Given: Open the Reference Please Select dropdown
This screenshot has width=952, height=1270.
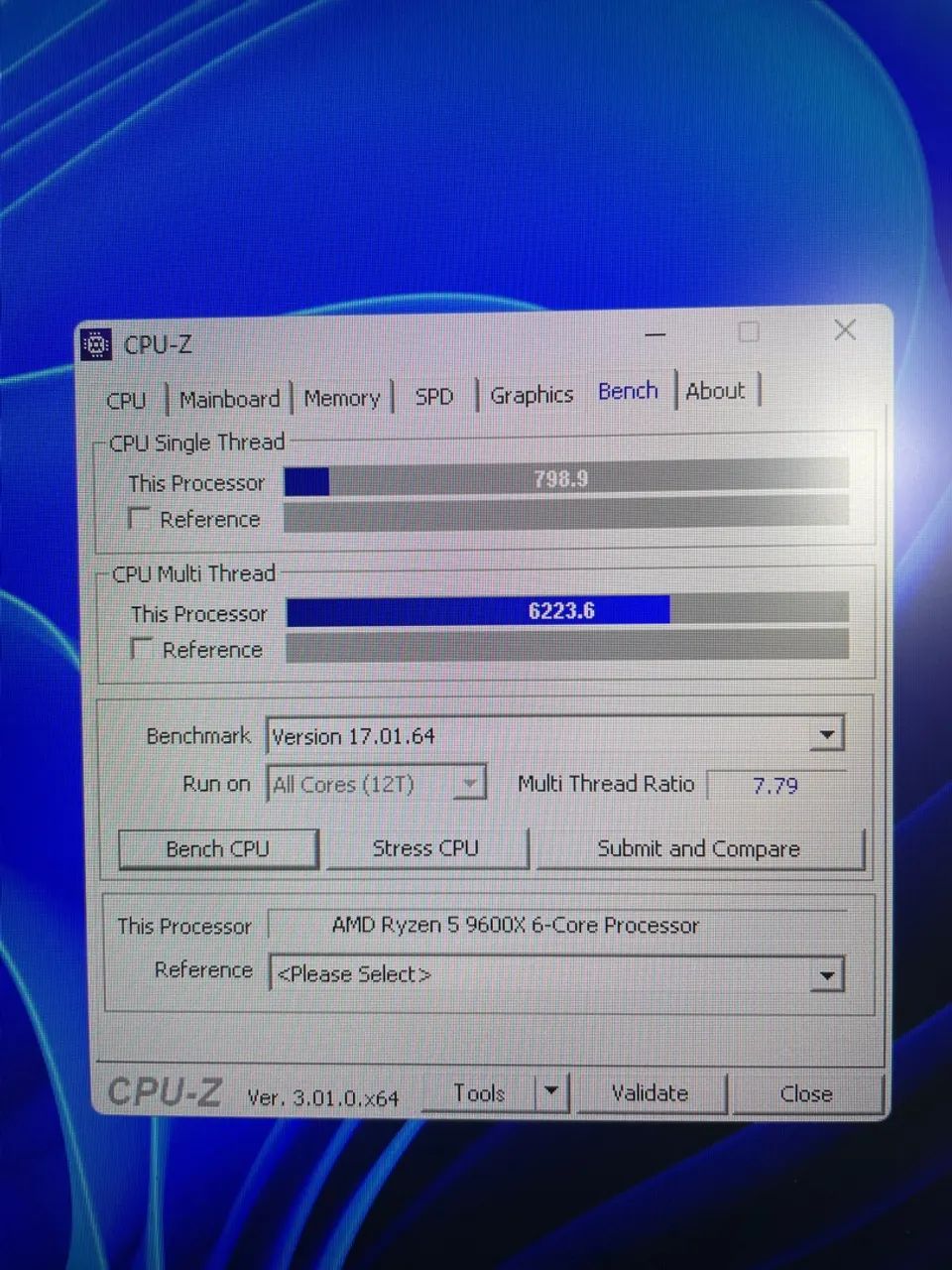Looking at the screenshot, I should pos(557,973).
